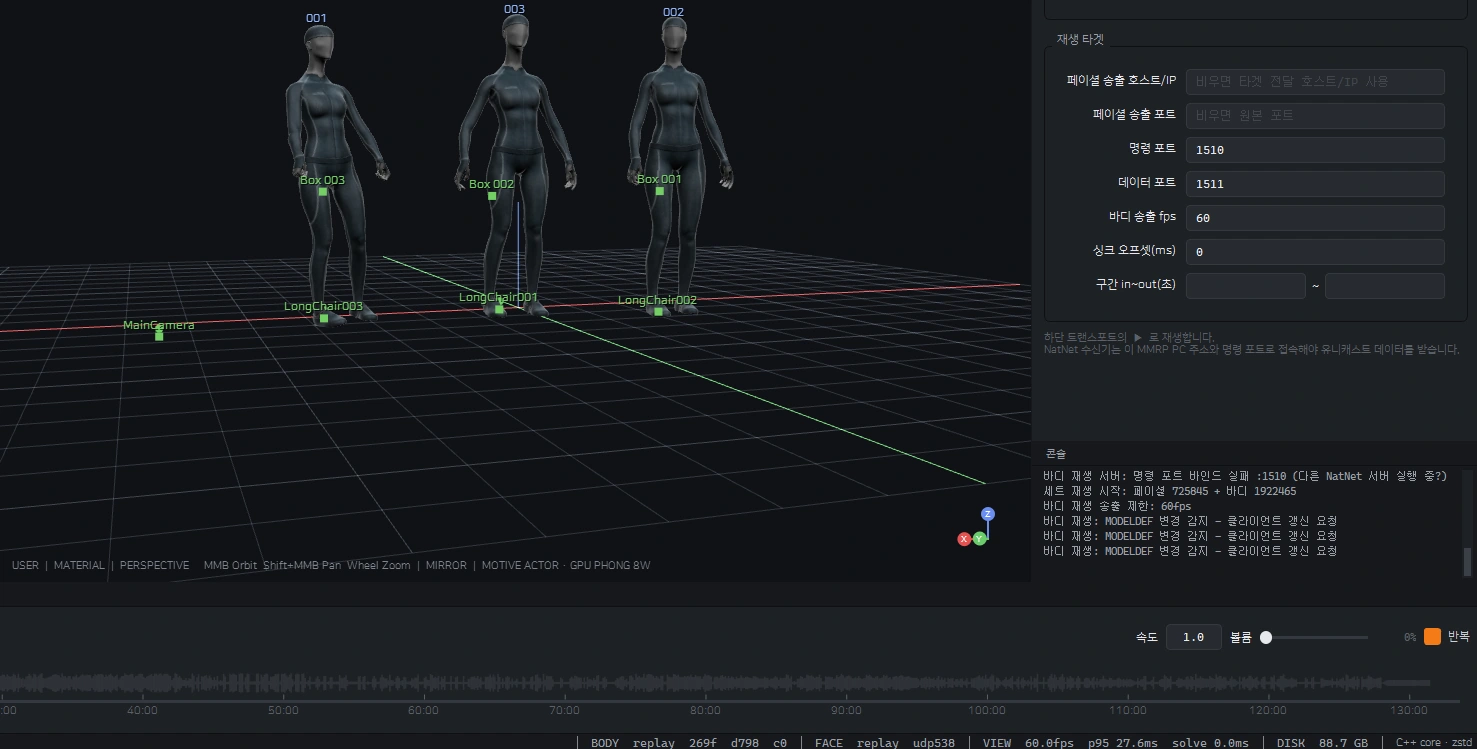Focus the 구간 out end time field
This screenshot has width=1477, height=749.
click(x=1385, y=286)
